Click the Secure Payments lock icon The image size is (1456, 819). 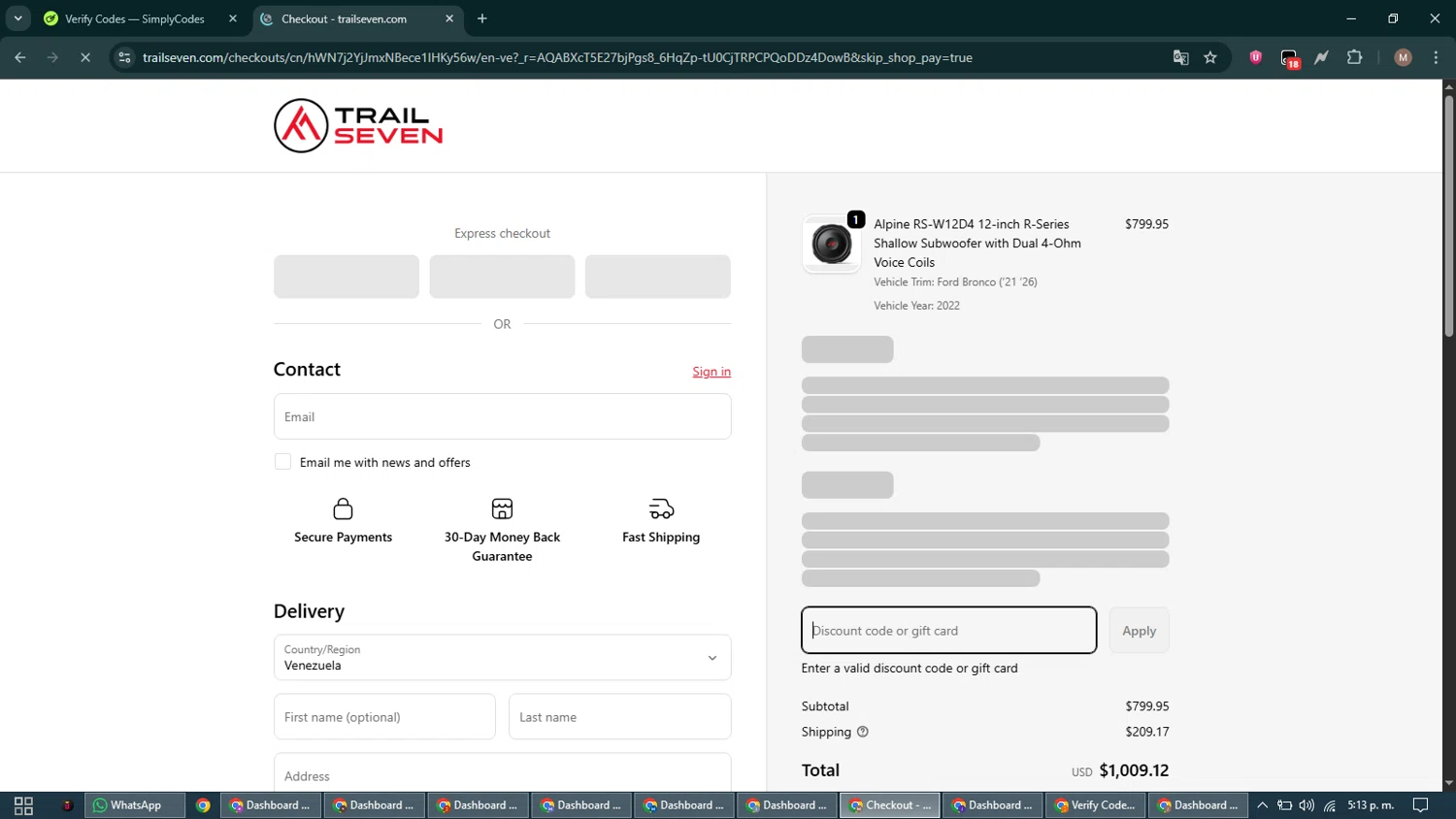(x=344, y=508)
